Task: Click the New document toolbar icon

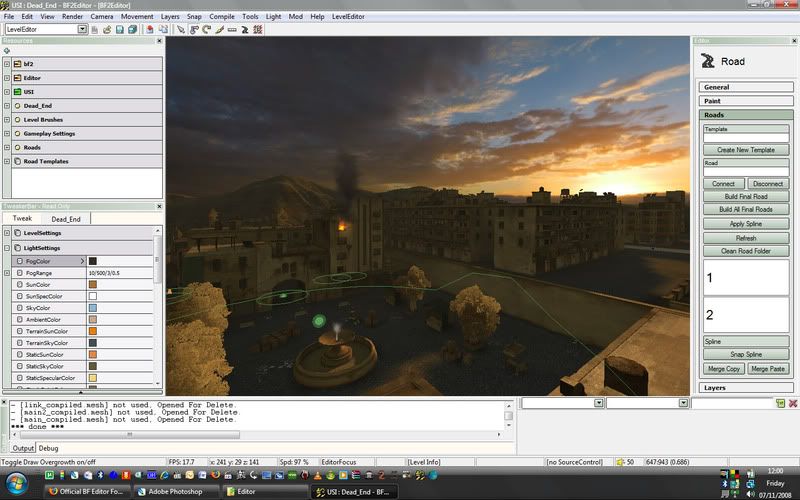Action: tap(95, 30)
